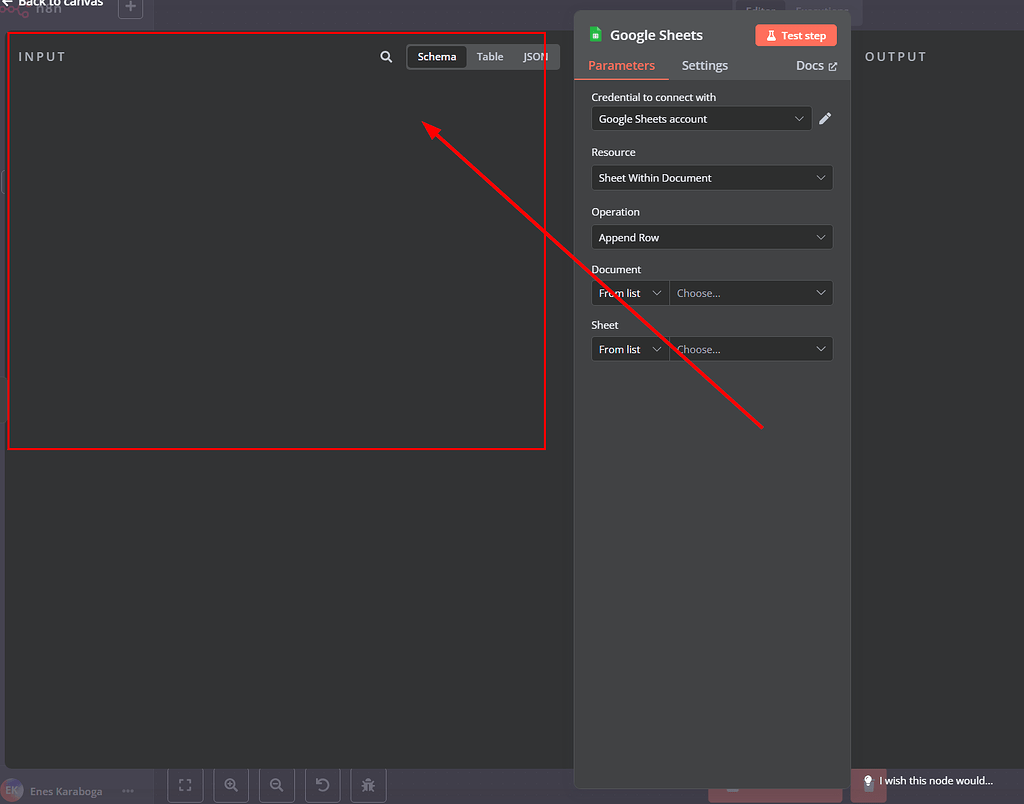
Task: Click zoom to fit canvas icon
Action: coord(185,785)
